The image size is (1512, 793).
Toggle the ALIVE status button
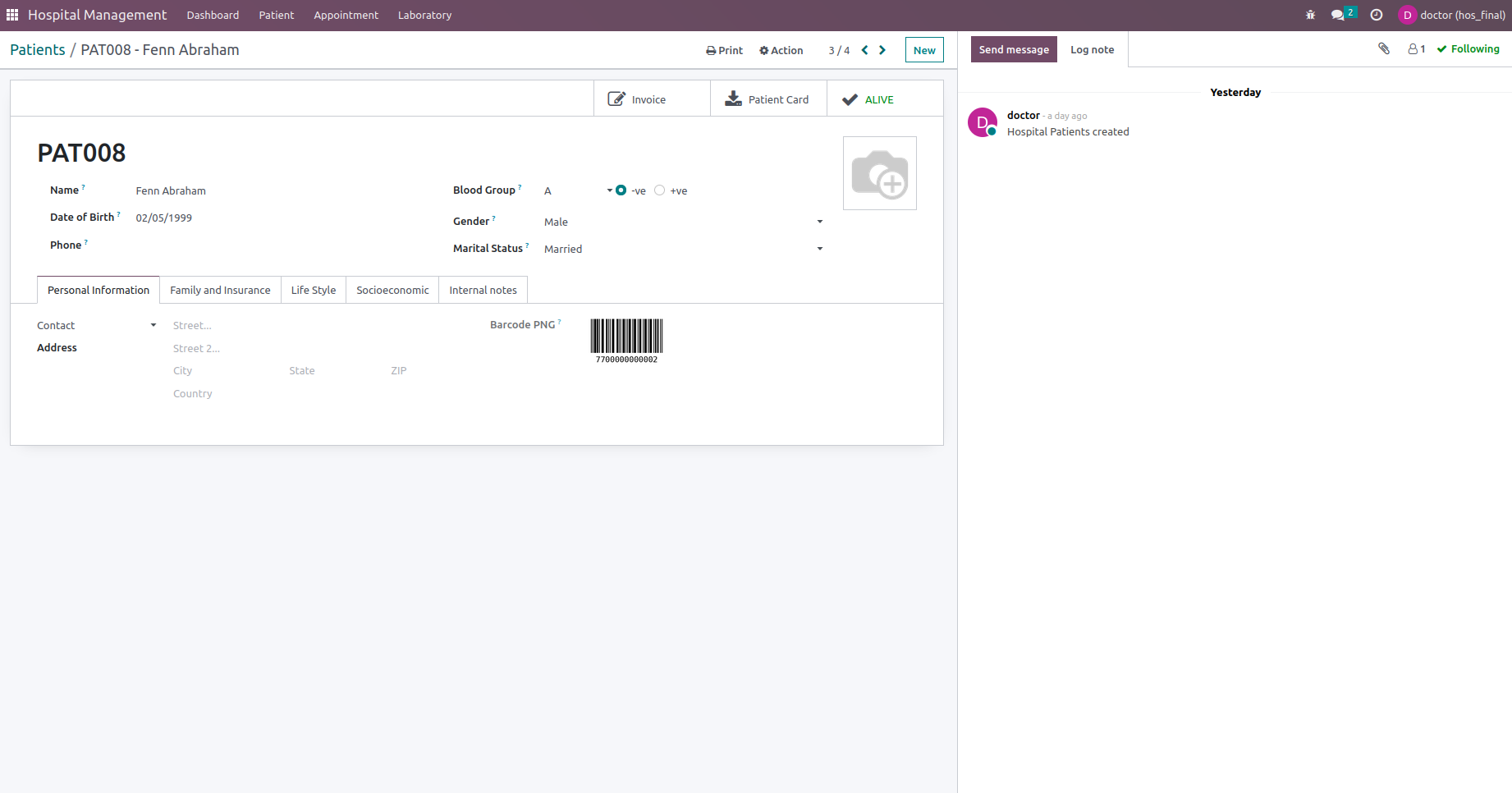(885, 99)
